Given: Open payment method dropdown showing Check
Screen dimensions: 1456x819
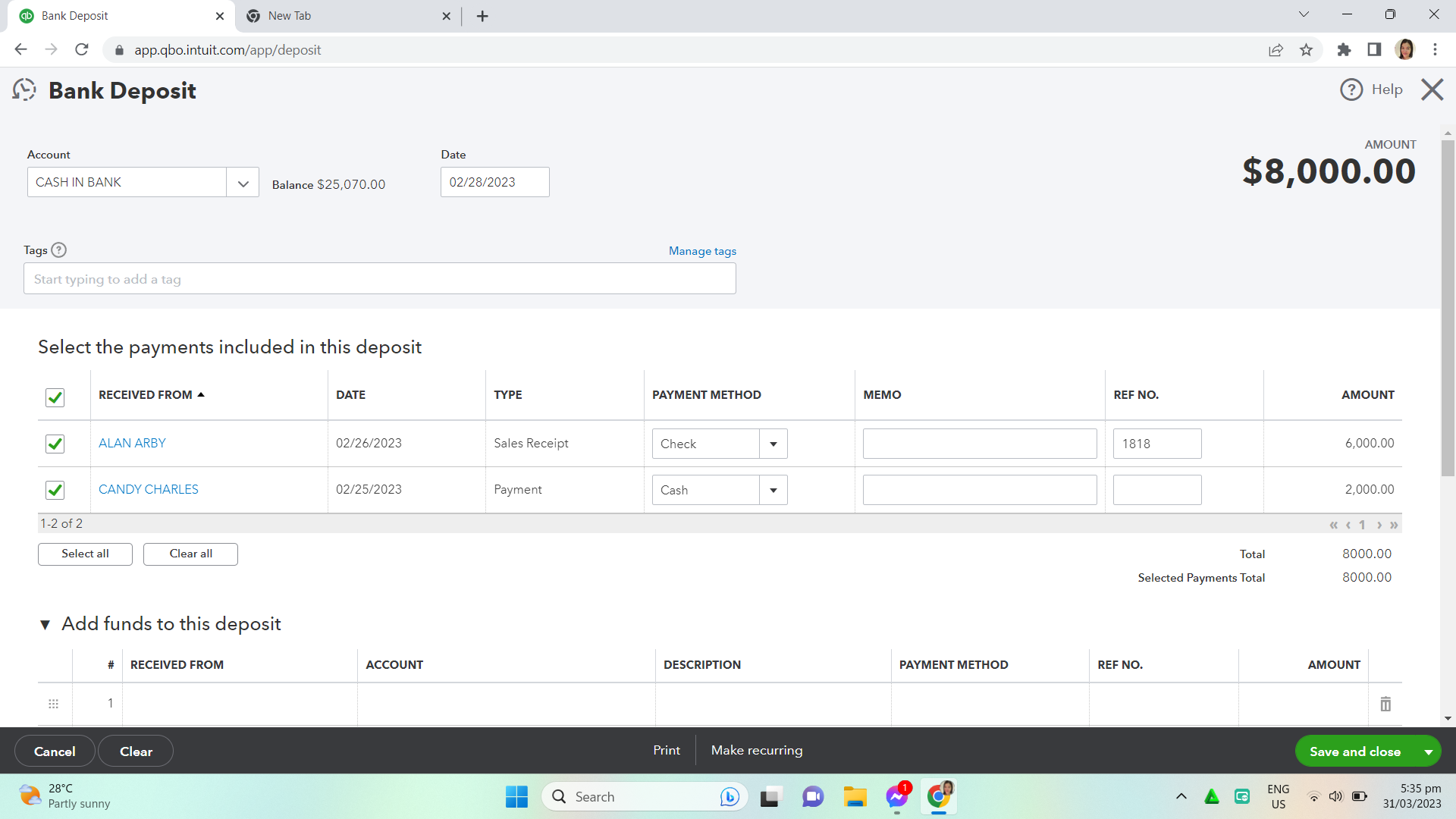Looking at the screenshot, I should tap(773, 444).
